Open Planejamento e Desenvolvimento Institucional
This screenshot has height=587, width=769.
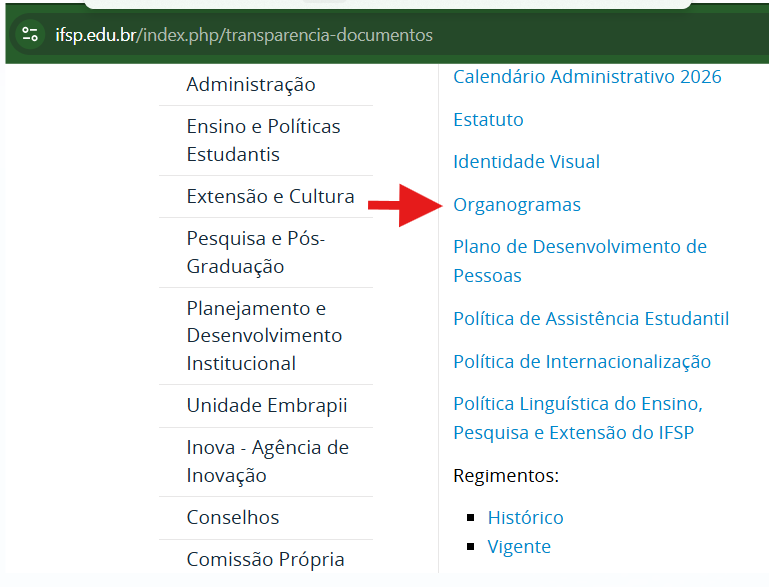pyautogui.click(x=264, y=336)
